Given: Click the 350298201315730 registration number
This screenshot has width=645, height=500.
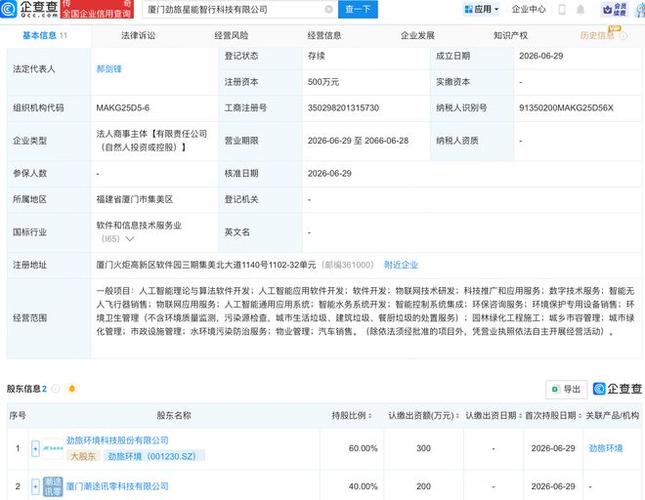Looking at the screenshot, I should pos(343,108).
